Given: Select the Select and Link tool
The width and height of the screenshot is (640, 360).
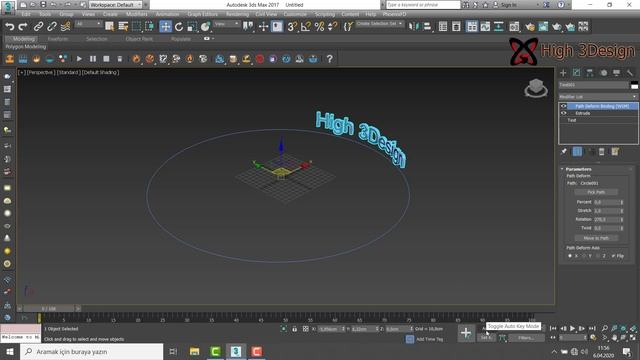Looking at the screenshot, I should [x=38, y=27].
